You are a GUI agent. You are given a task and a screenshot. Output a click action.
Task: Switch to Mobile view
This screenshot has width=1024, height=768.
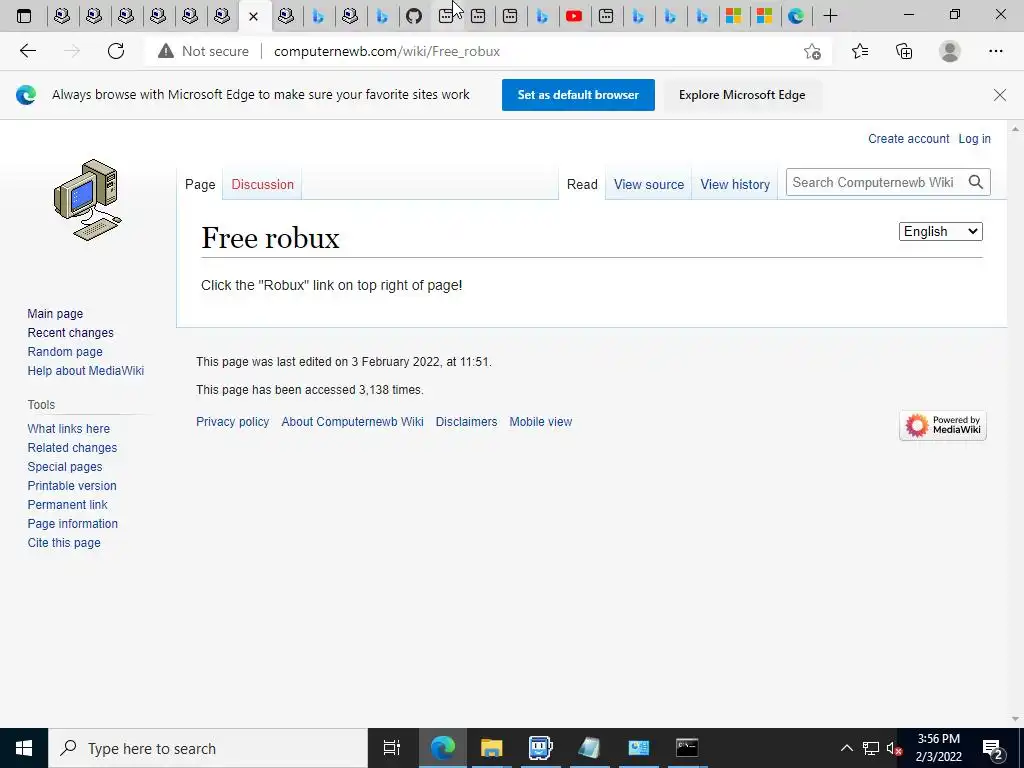(541, 422)
